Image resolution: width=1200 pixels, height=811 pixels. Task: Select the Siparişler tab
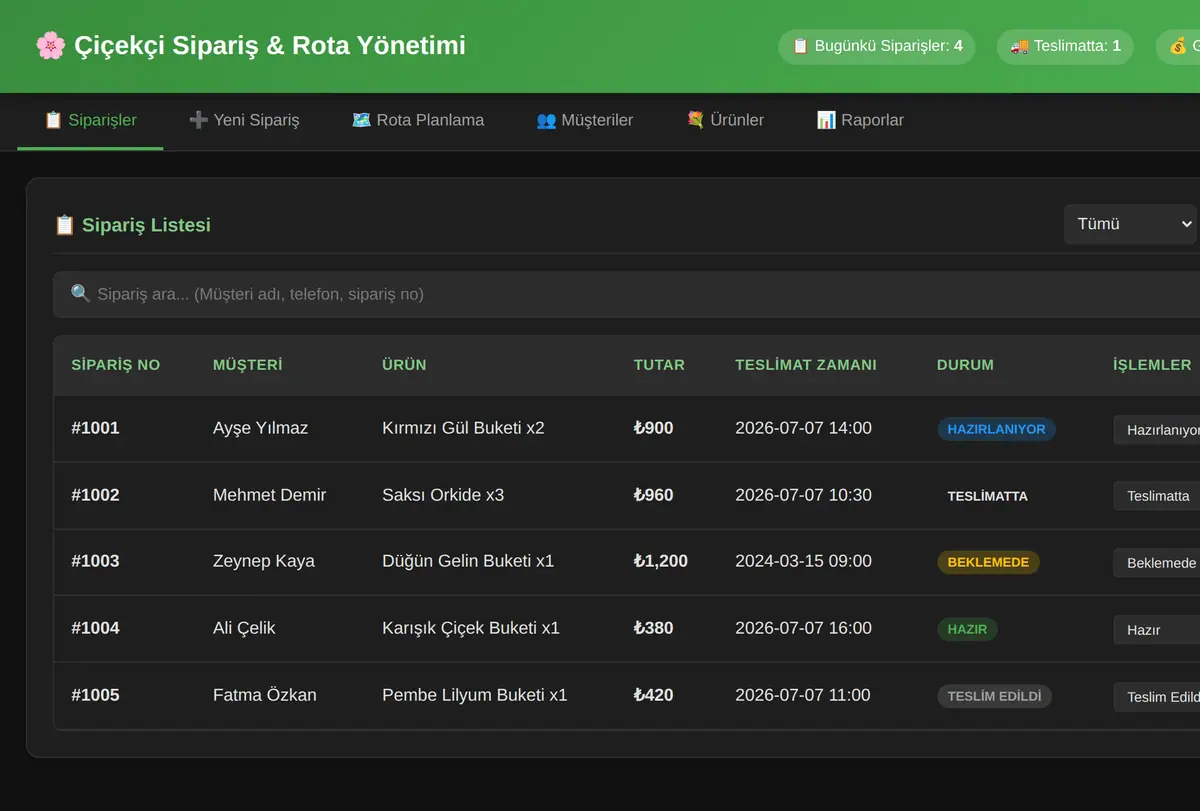[90, 120]
